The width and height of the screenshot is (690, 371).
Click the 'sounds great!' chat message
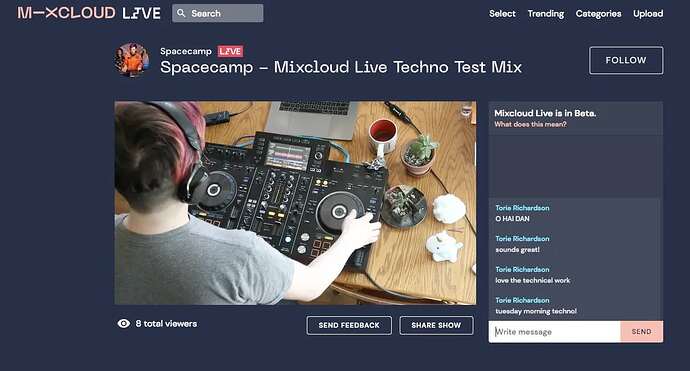click(x=518, y=250)
